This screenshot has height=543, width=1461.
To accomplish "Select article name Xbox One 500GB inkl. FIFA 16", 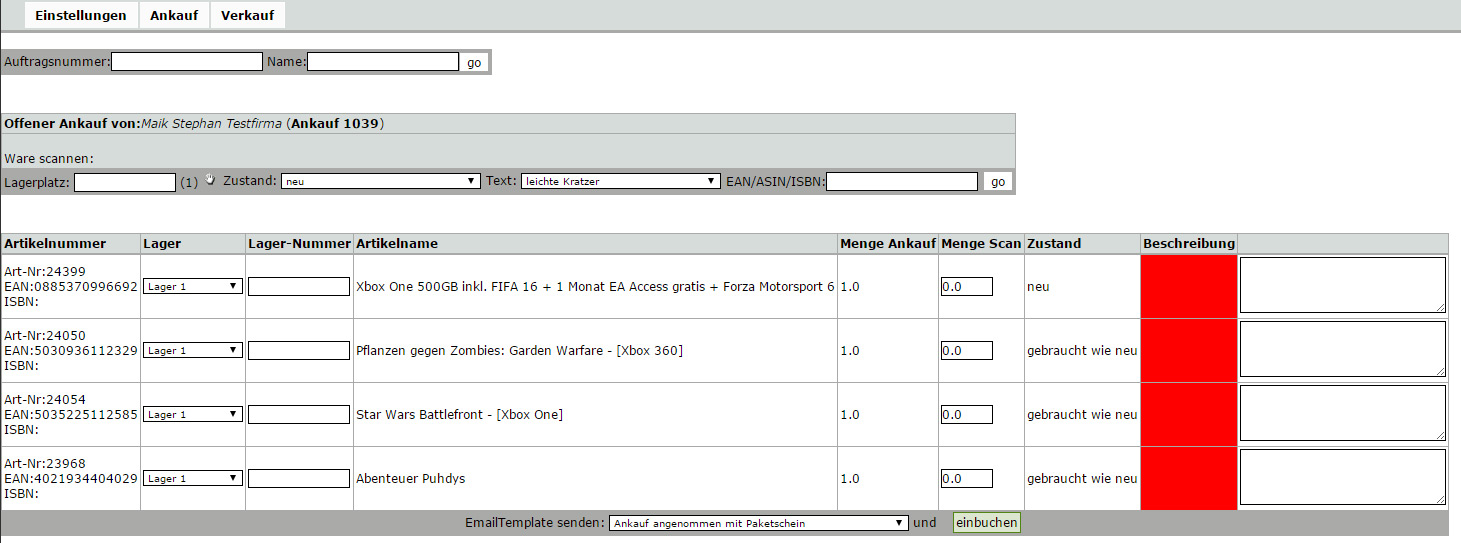I will coord(595,286).
